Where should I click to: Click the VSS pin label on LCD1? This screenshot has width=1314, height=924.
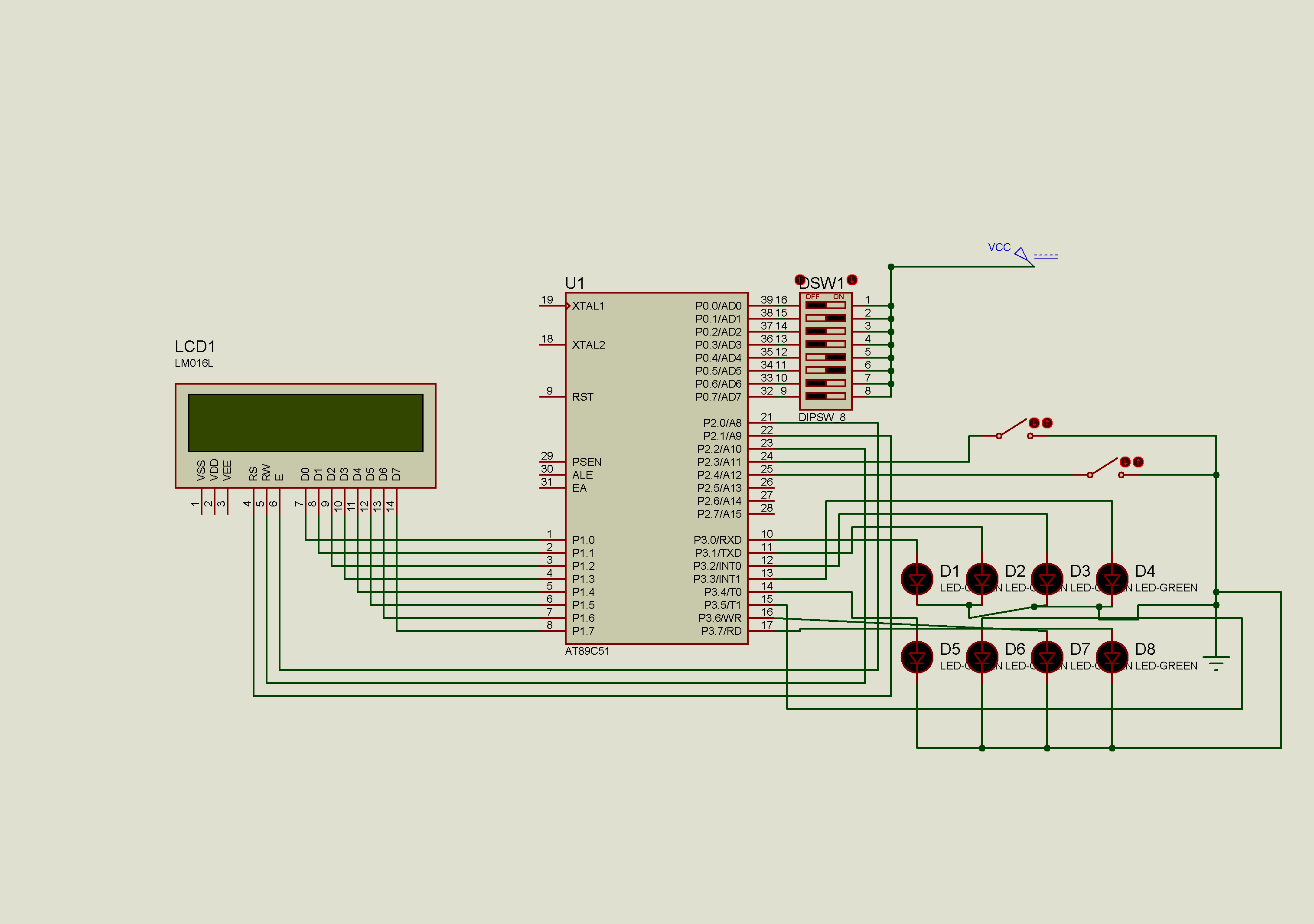pos(201,470)
